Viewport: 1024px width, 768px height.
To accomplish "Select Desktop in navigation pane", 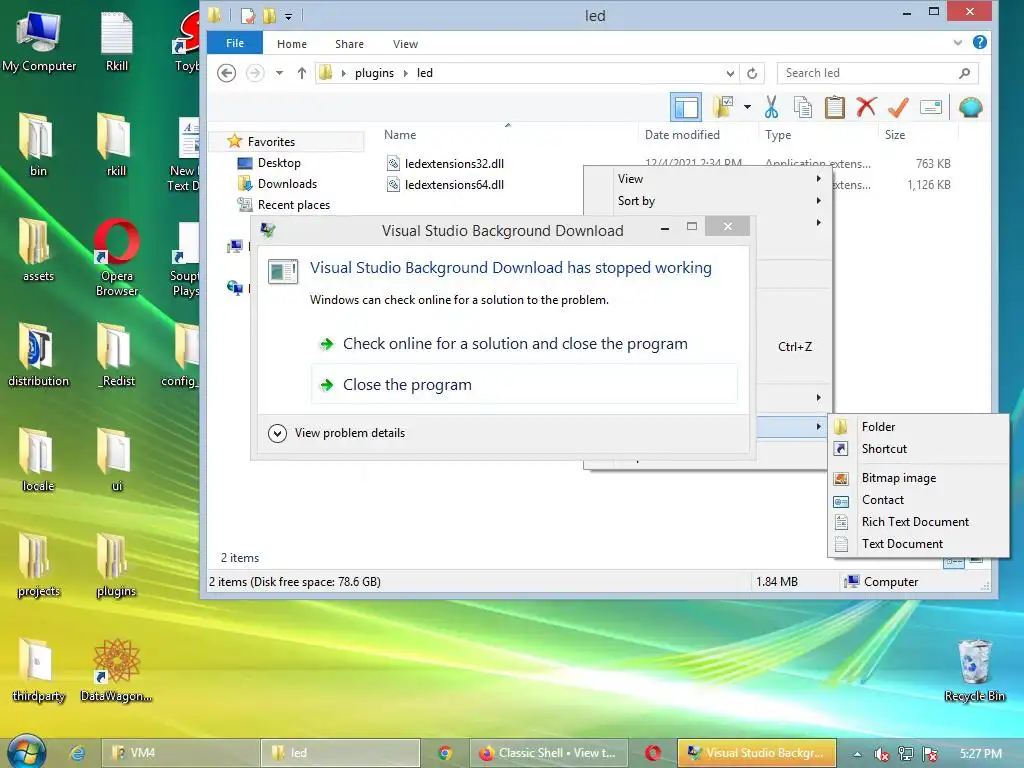I will pyautogui.click(x=279, y=163).
